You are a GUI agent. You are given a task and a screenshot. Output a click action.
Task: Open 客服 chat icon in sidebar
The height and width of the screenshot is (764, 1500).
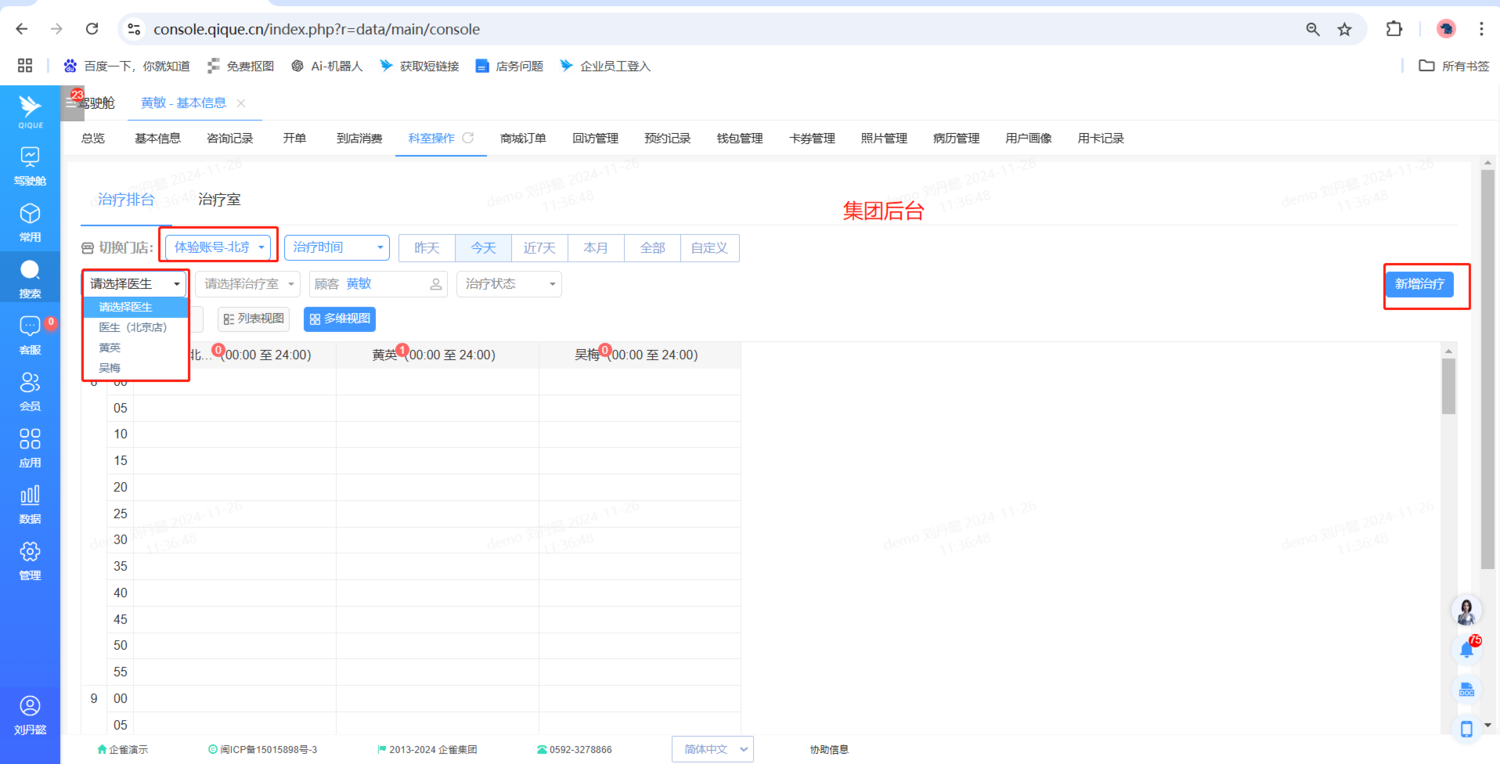point(30,334)
